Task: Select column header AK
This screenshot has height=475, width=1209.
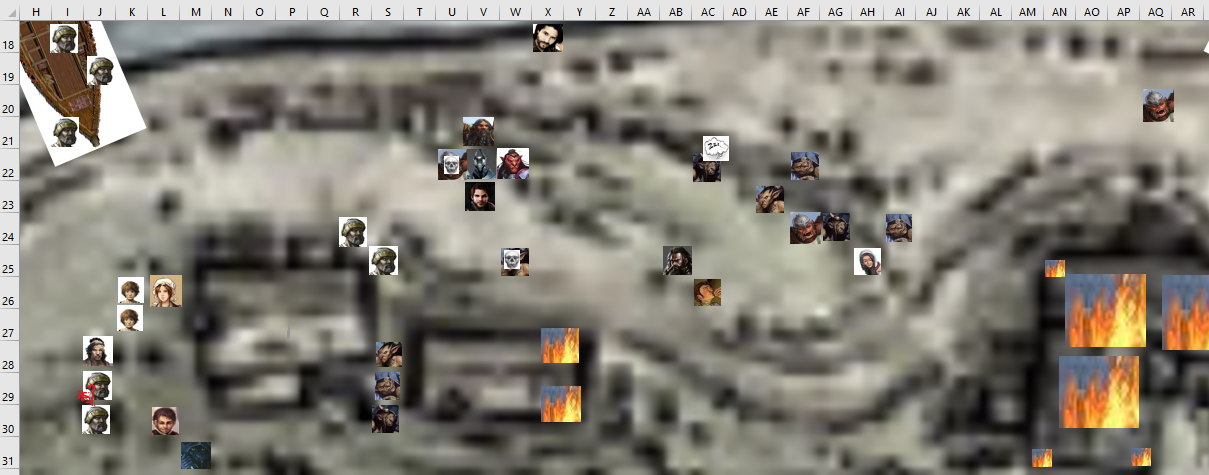Action: (x=964, y=11)
